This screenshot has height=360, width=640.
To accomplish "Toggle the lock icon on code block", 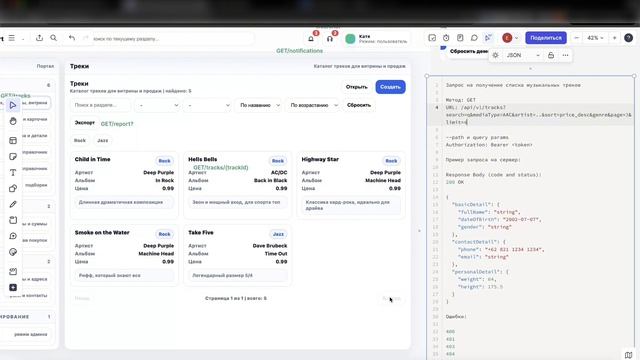I will pyautogui.click(x=551, y=55).
